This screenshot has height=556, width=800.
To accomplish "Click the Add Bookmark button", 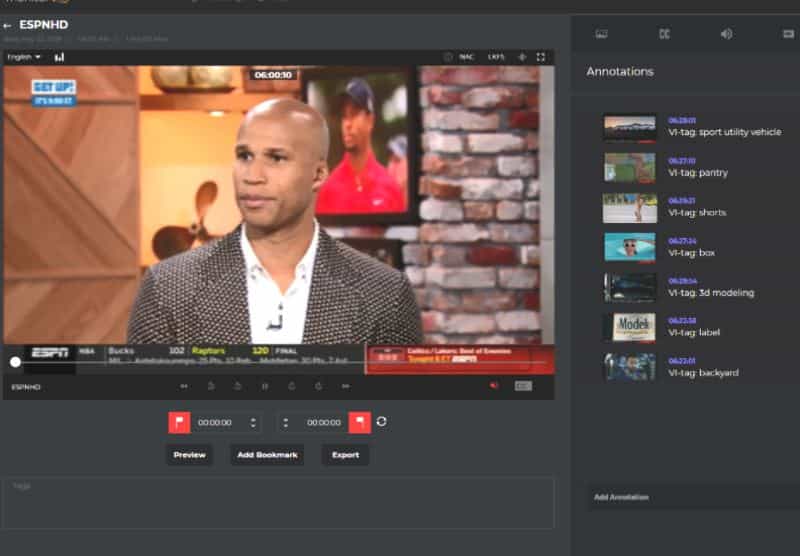I will coord(267,455).
